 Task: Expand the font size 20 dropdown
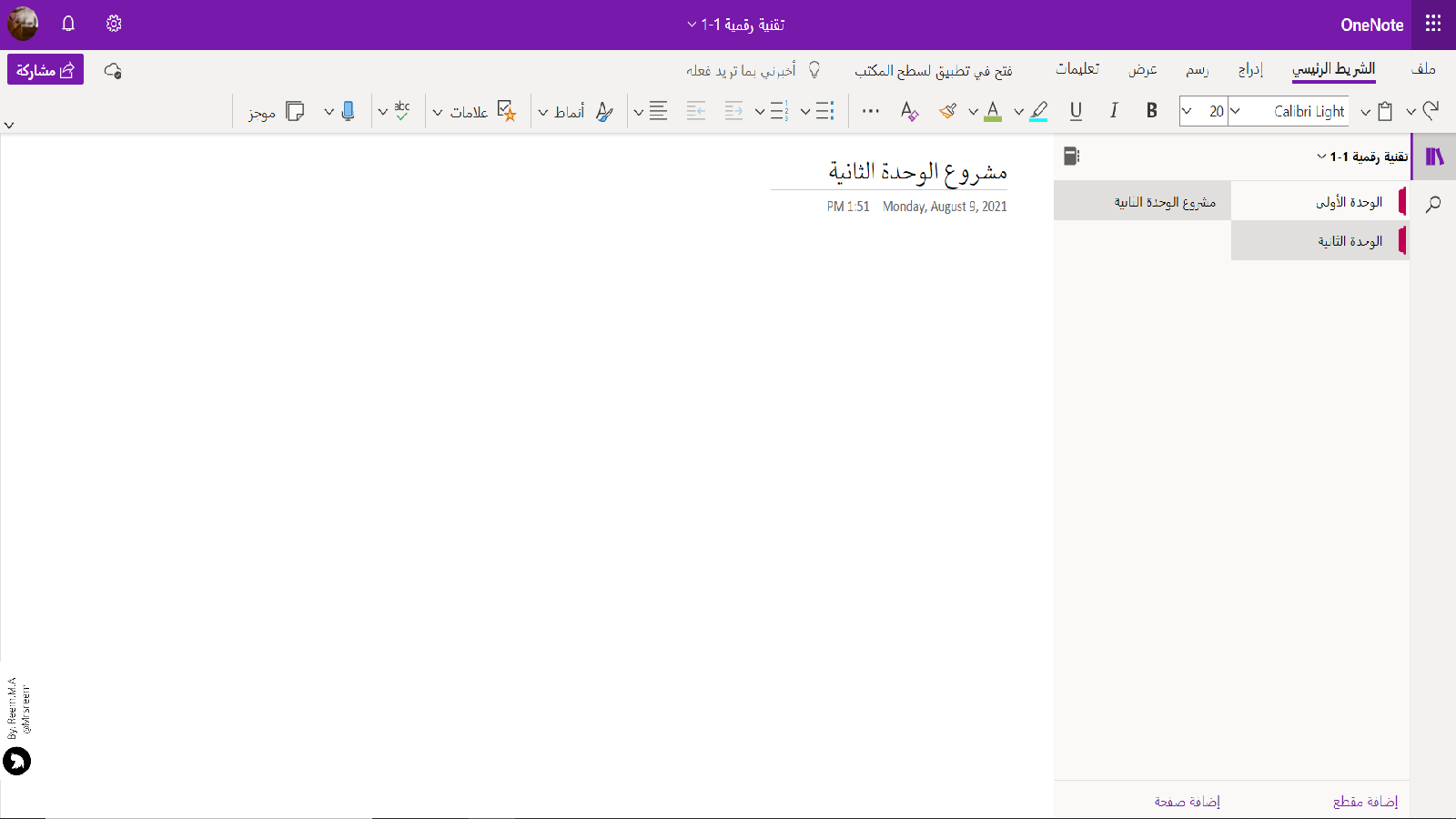pos(1187,111)
